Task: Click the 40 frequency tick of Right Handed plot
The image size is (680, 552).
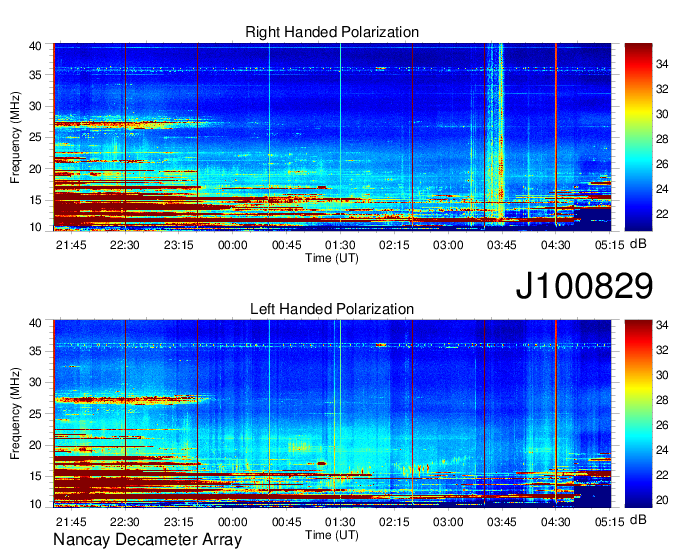Action: (x=35, y=46)
